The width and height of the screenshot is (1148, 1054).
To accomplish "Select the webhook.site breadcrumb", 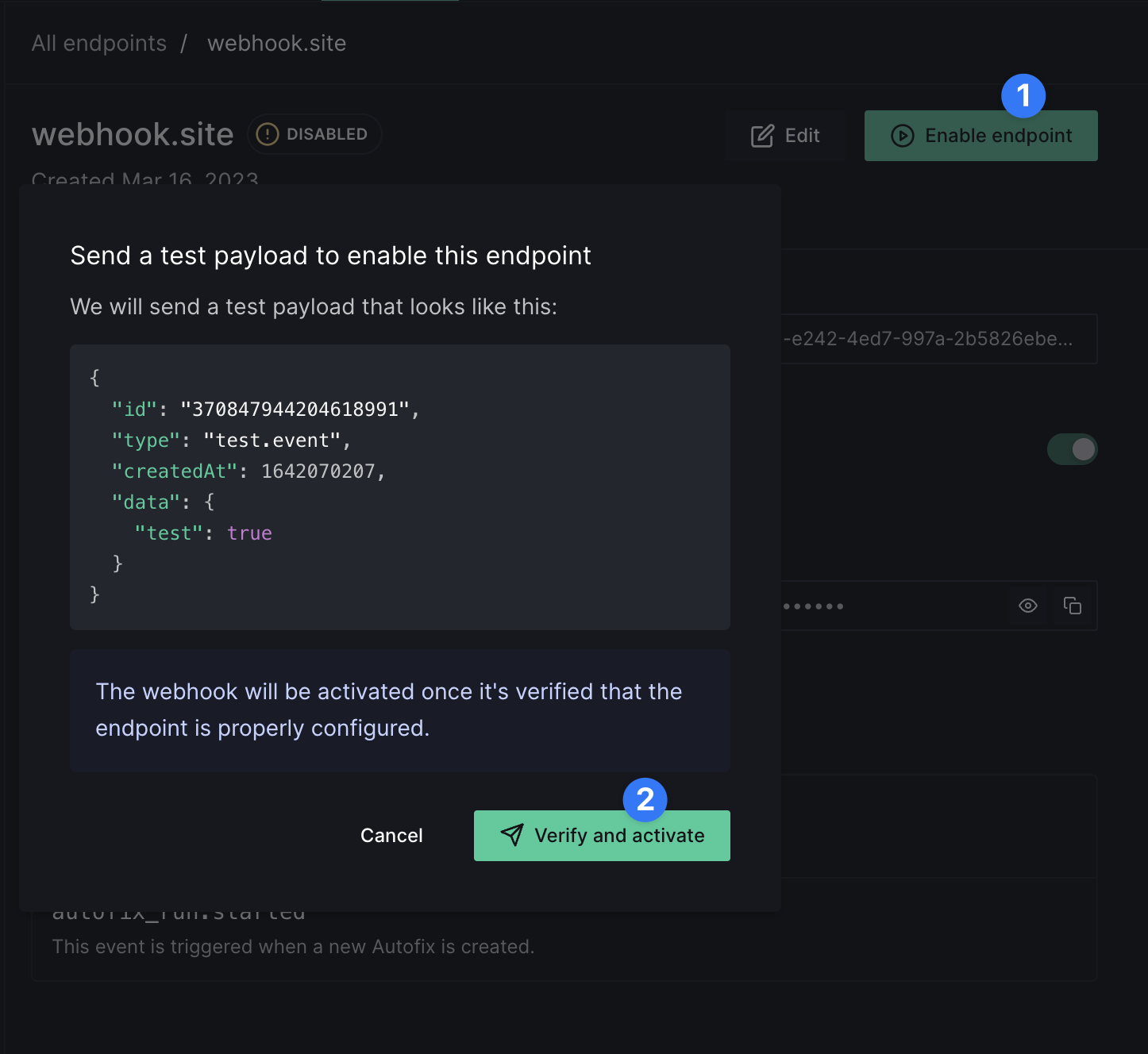I will point(277,43).
